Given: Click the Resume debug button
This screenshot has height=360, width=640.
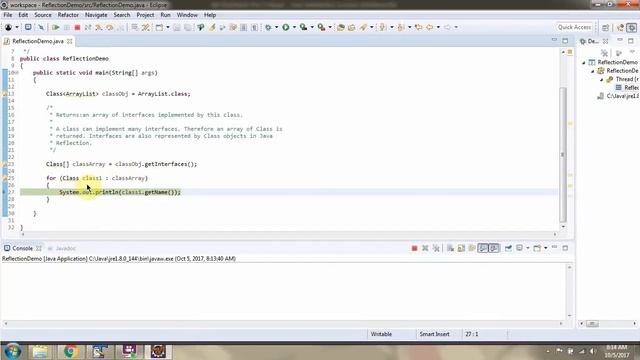Looking at the screenshot, I should point(56,27).
